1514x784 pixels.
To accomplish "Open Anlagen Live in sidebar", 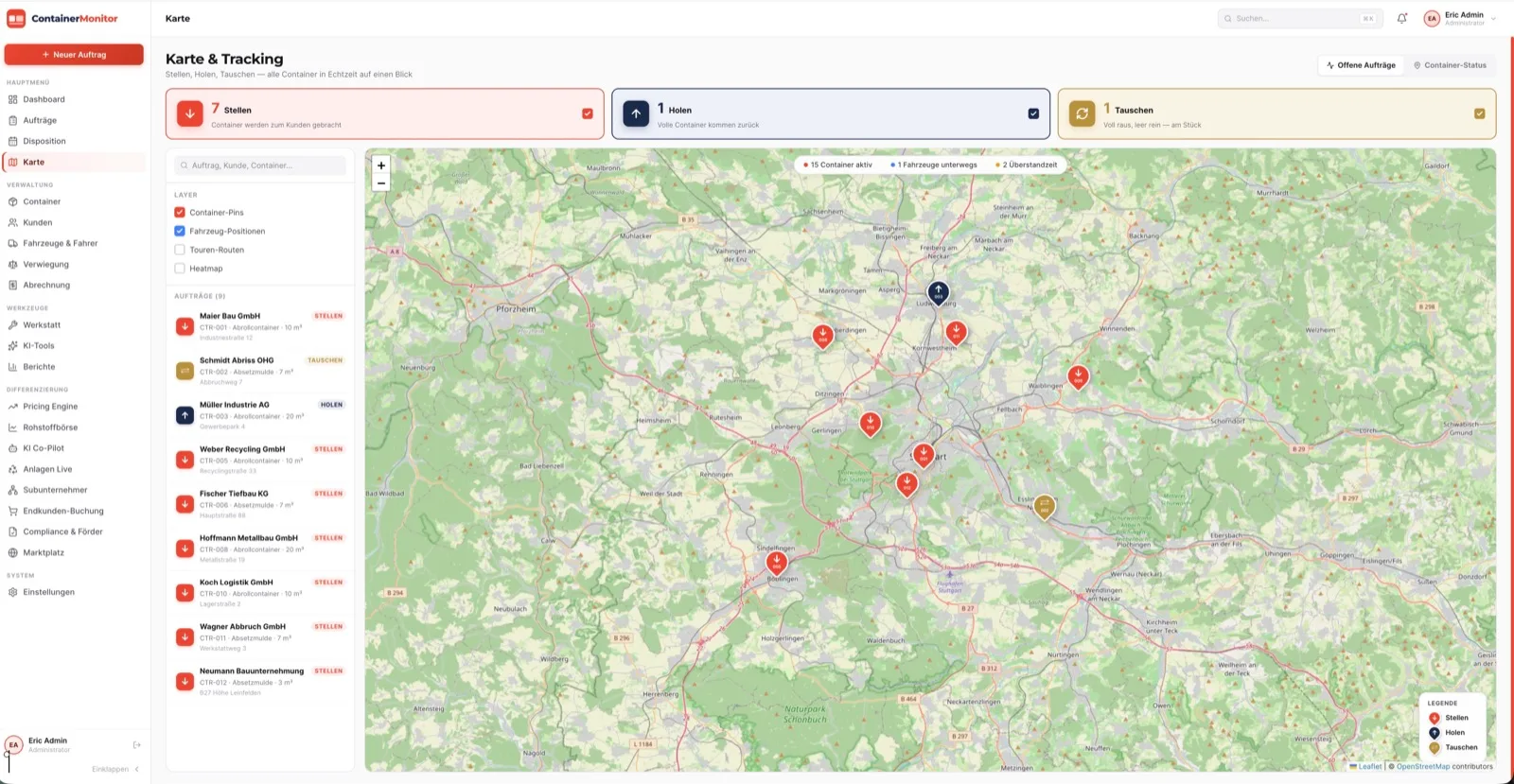I will coord(75,469).
